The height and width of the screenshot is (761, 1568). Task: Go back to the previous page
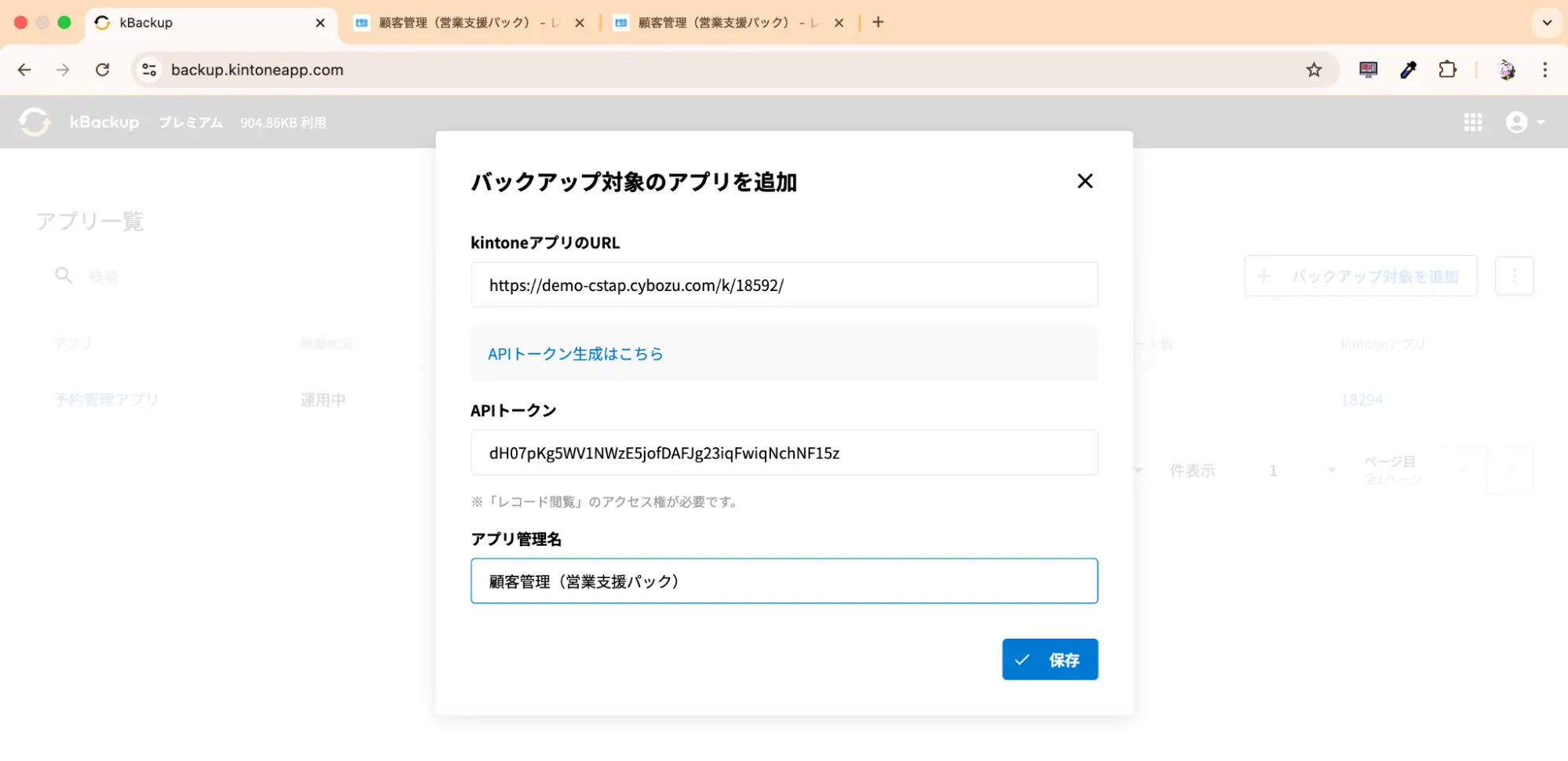tap(24, 70)
